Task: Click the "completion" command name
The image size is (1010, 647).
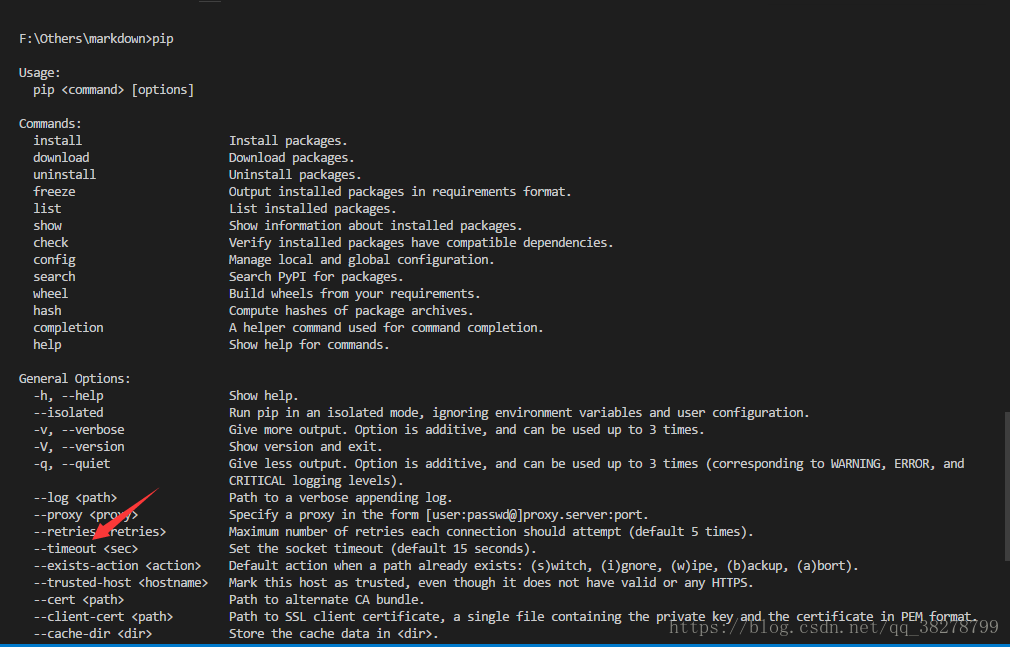Action: click(x=68, y=328)
